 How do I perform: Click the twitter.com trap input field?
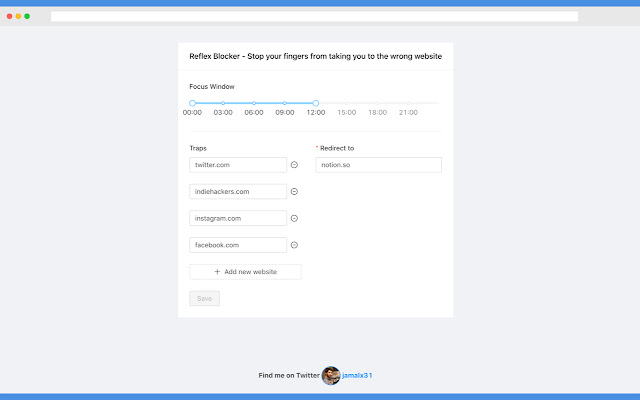(238, 165)
